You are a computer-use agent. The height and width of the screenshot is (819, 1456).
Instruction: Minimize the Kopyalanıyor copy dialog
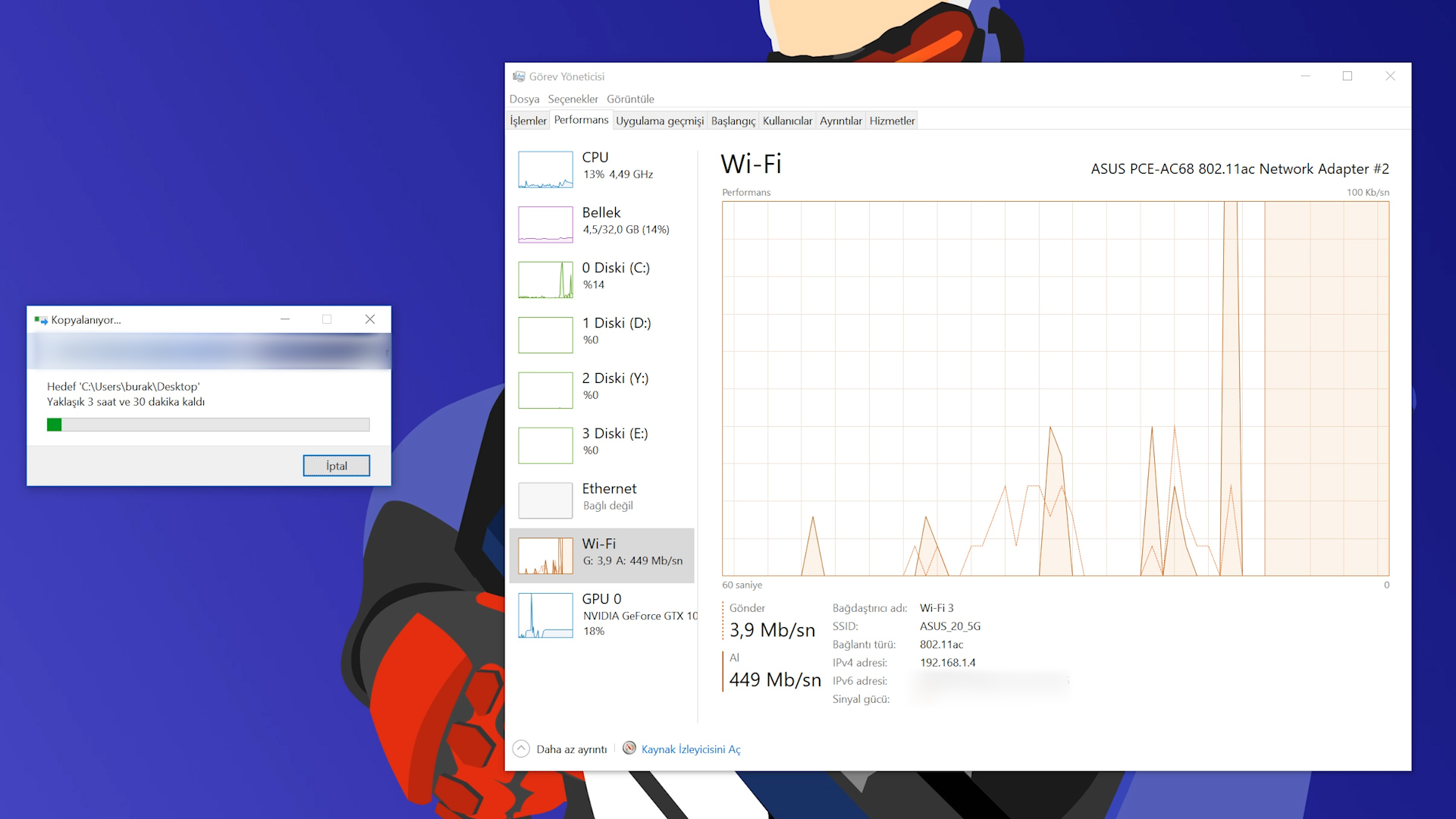tap(285, 319)
